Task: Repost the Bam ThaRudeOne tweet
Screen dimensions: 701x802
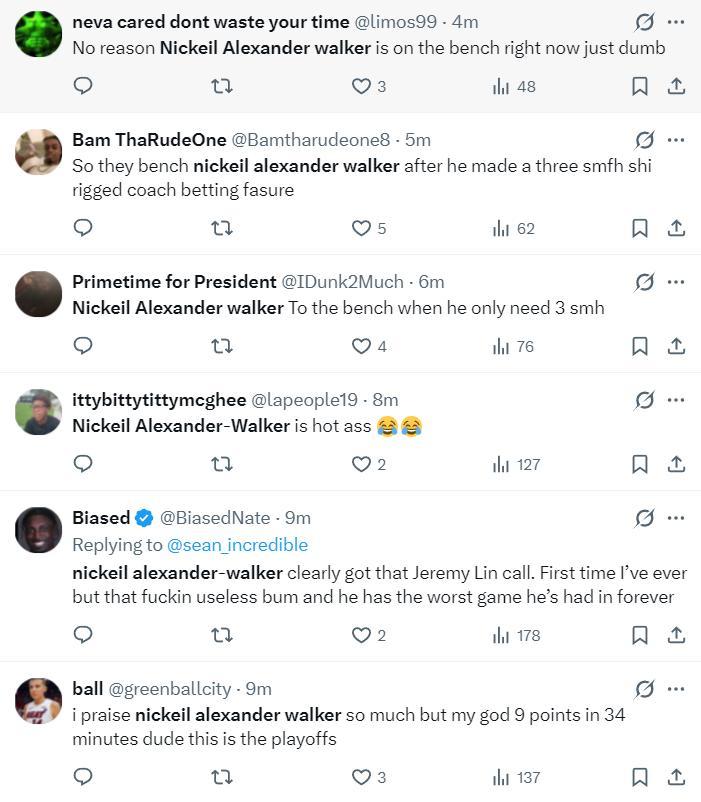Action: [x=223, y=228]
